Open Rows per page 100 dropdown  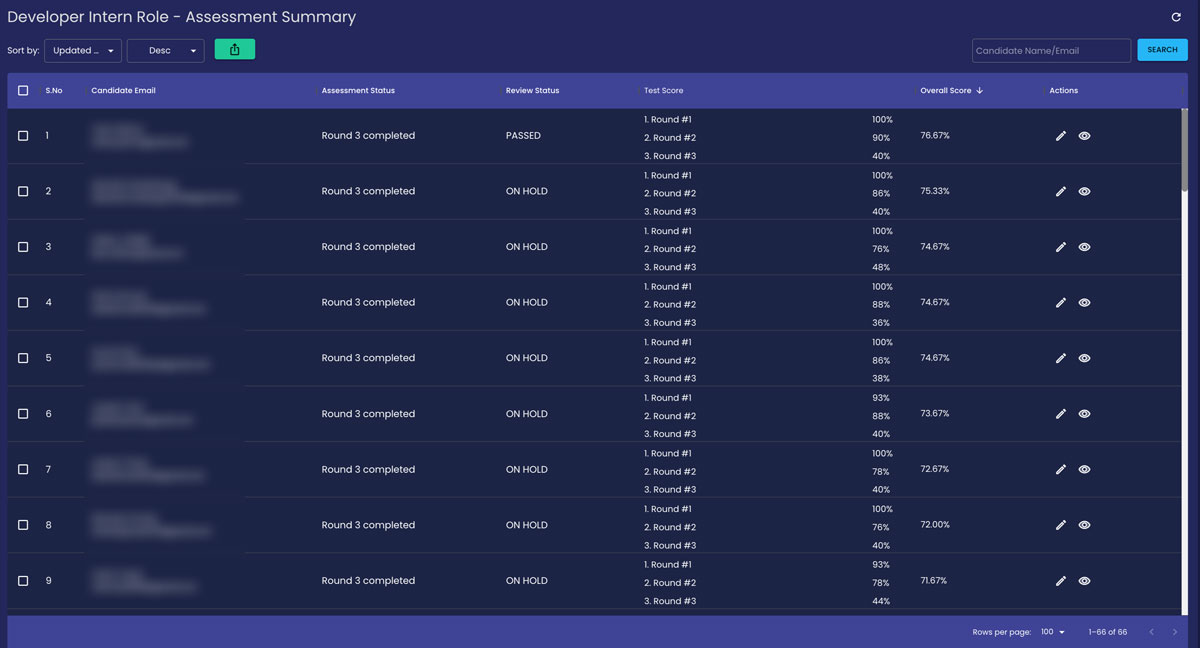1052,632
